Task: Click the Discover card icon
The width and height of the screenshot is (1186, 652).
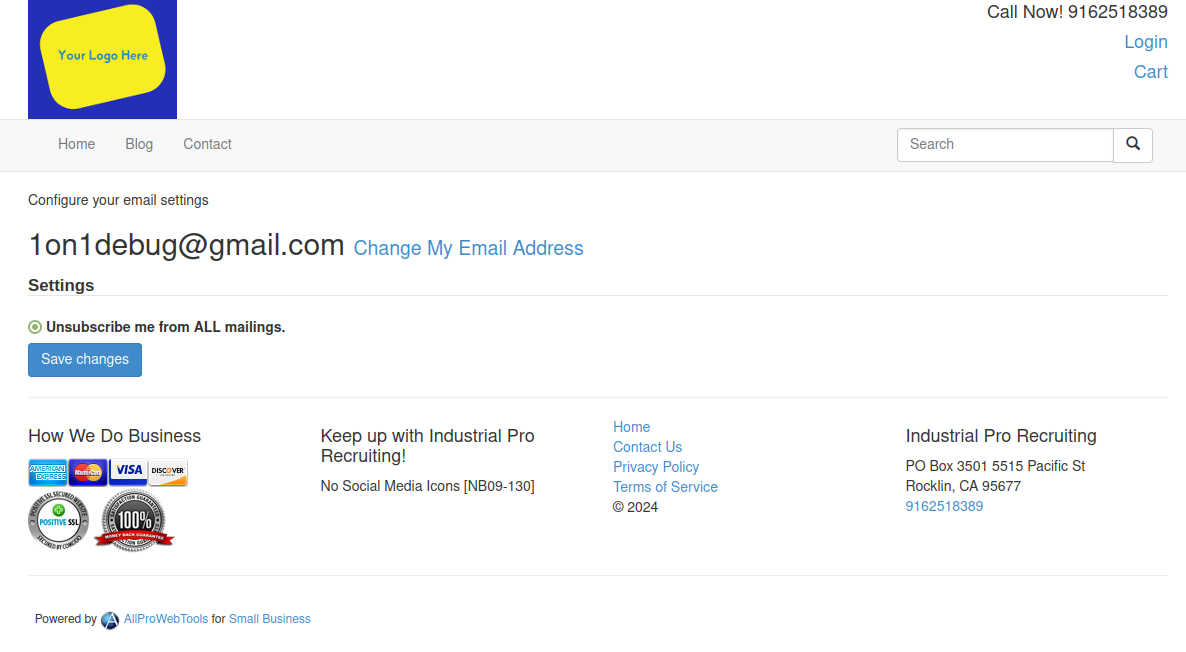Action: click(x=168, y=472)
